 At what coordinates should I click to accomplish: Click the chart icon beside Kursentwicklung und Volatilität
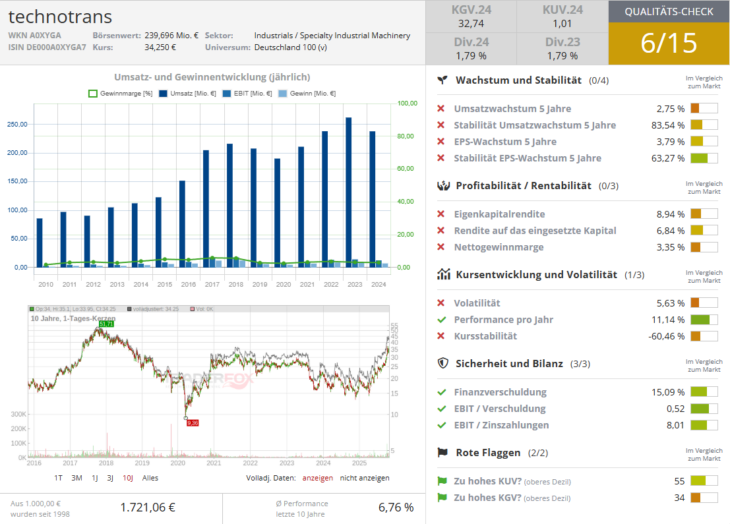pos(442,274)
